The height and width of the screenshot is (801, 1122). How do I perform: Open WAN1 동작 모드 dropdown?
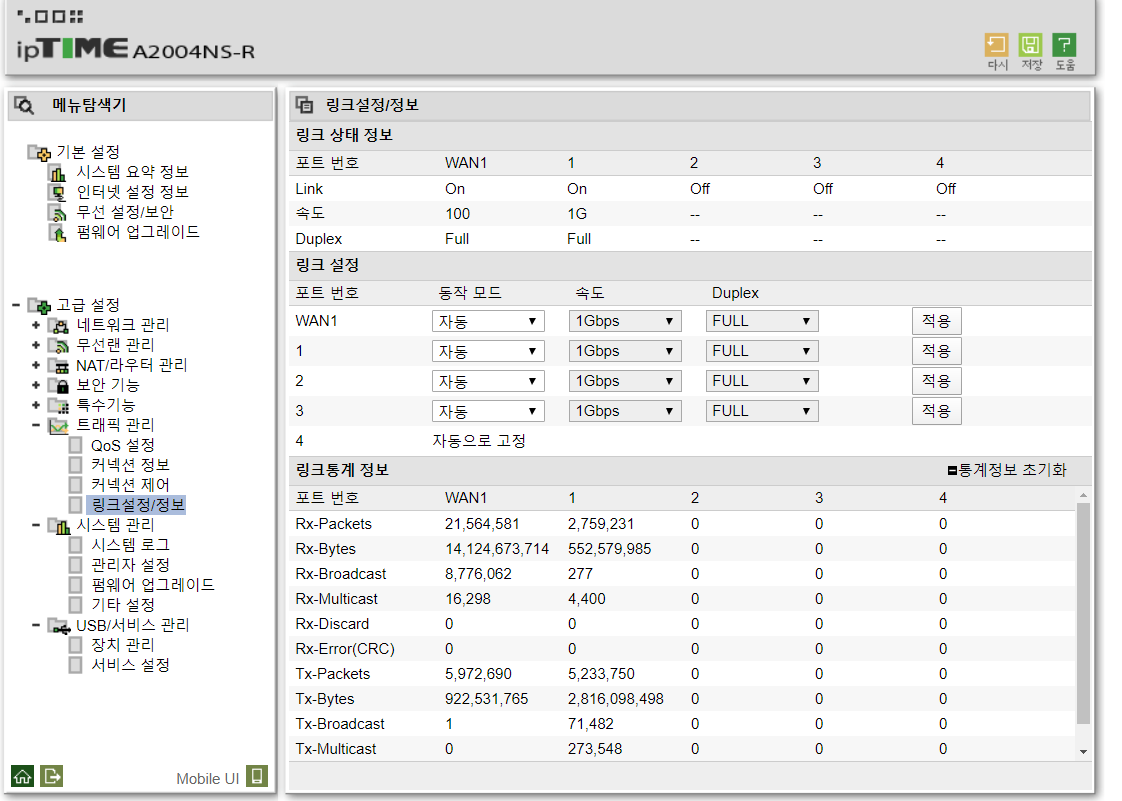488,321
